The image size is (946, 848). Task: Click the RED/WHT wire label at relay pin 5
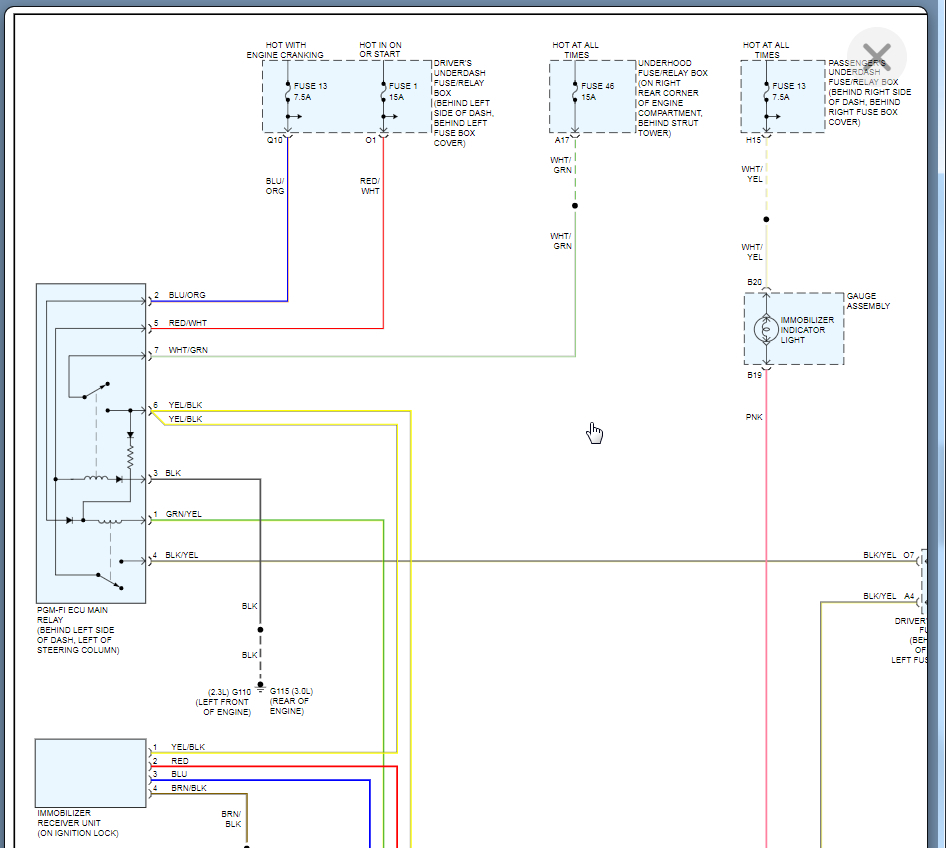pos(188,324)
